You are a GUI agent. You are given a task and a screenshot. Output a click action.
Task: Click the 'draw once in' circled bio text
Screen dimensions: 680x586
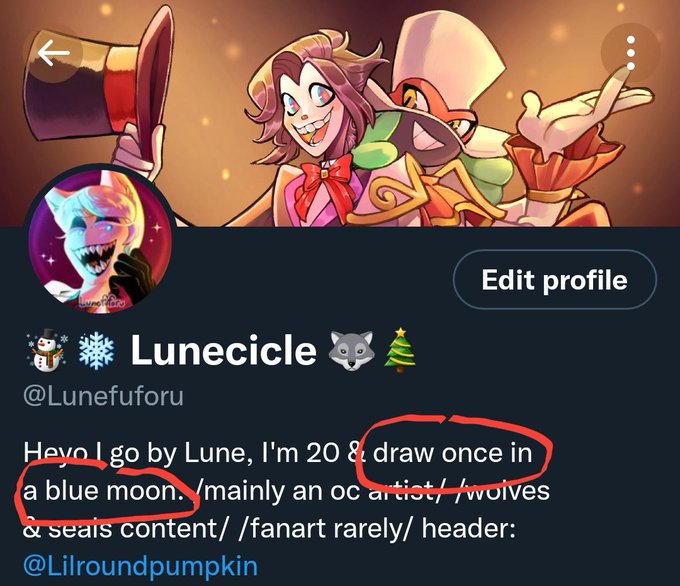pos(452,453)
